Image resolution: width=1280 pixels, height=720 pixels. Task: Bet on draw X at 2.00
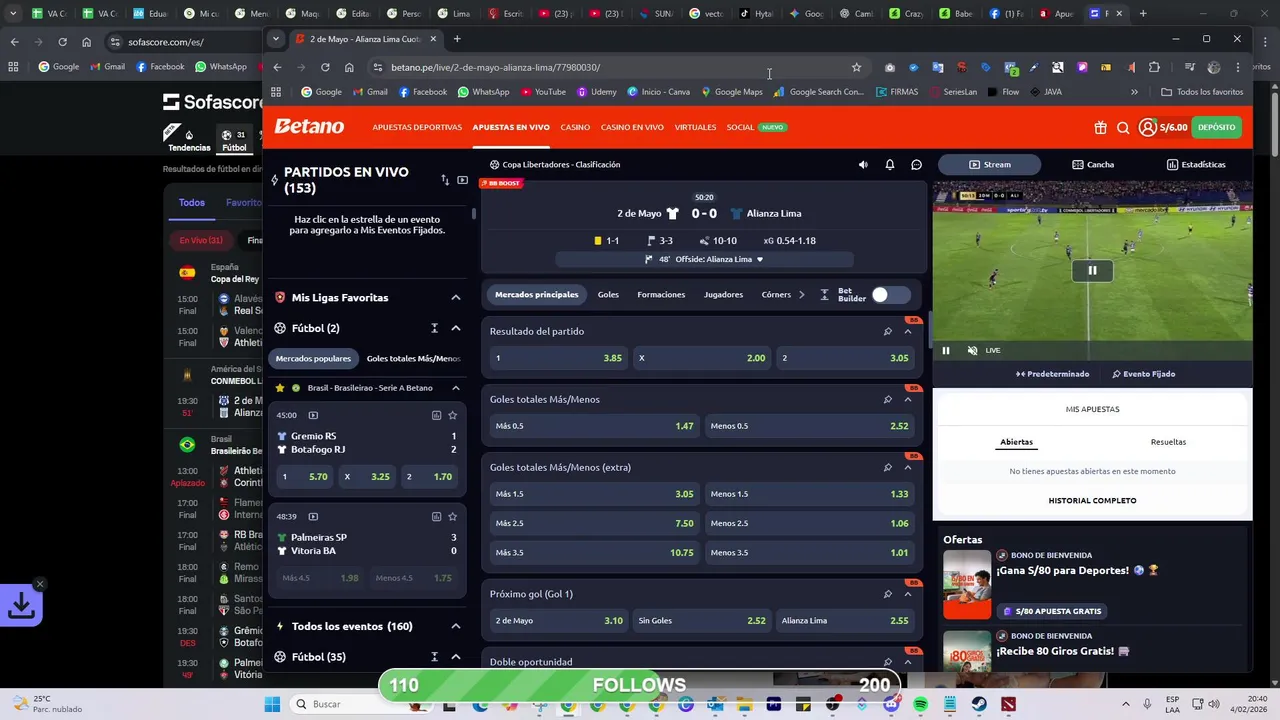click(702, 358)
